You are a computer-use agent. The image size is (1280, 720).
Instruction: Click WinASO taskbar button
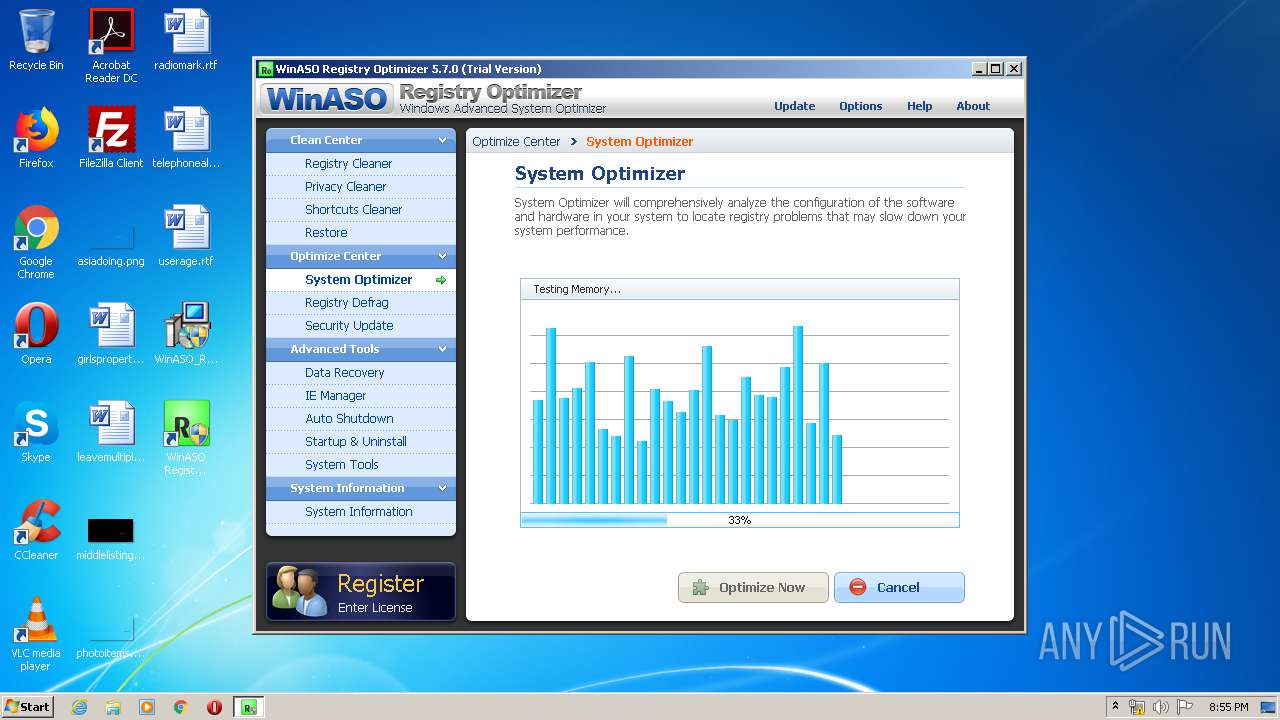[x=249, y=707]
